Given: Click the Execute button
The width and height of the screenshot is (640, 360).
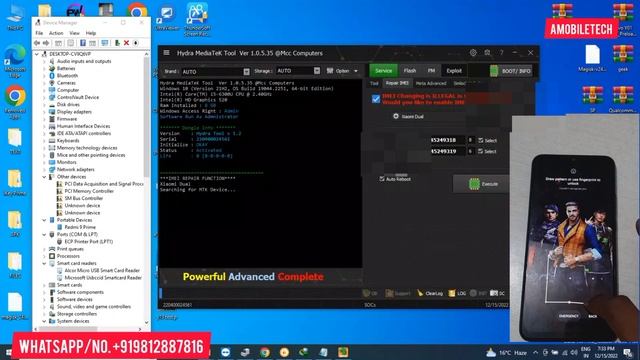Looking at the screenshot, I should (x=482, y=184).
